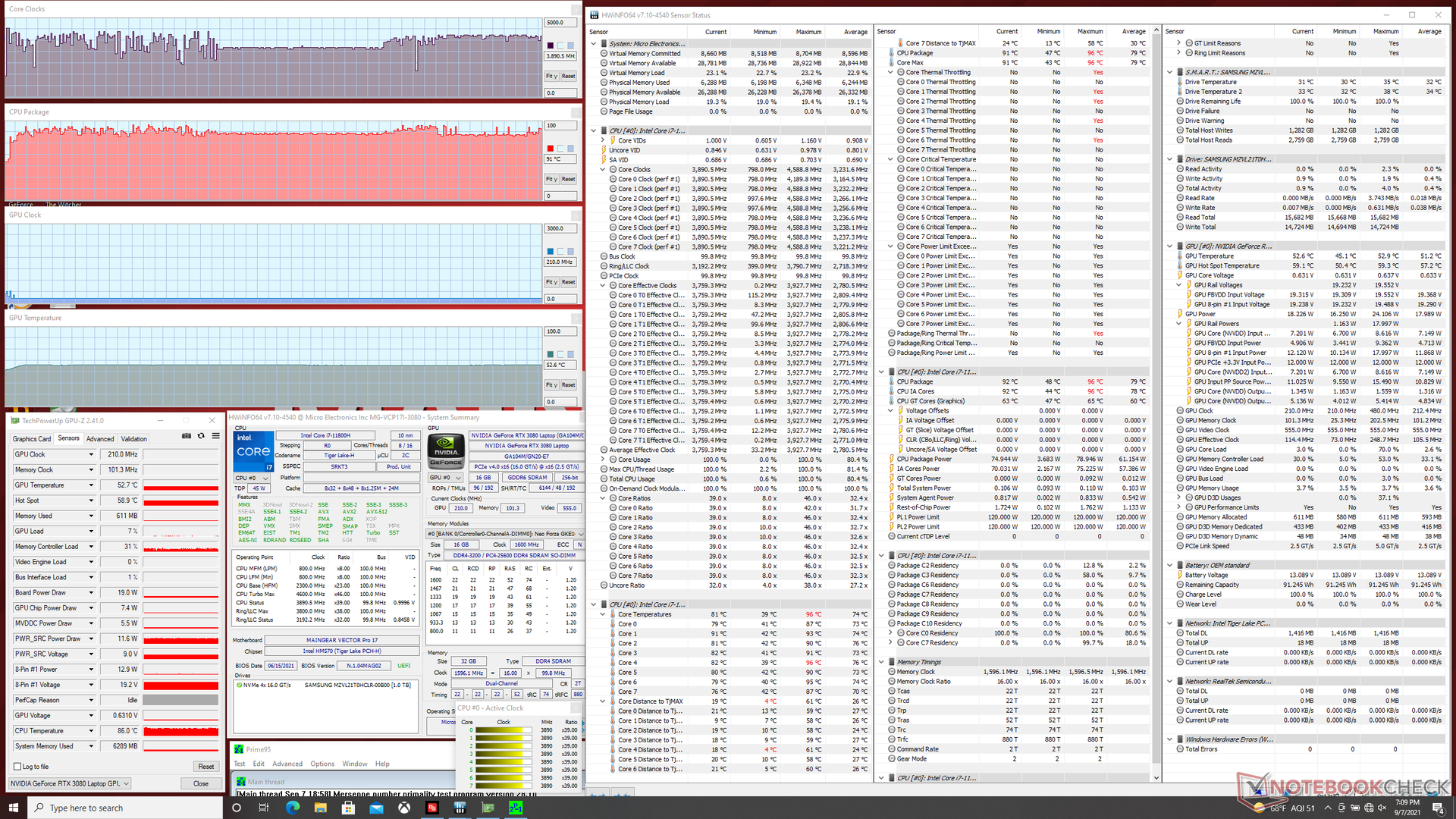Click Virtual Memory Committed clock icon
The width and height of the screenshot is (1456, 819).
[x=604, y=54]
